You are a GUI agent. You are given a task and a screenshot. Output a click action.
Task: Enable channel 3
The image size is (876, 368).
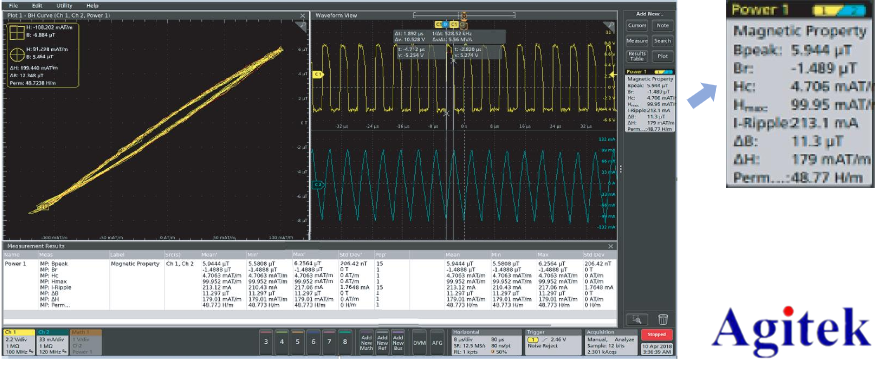click(266, 342)
